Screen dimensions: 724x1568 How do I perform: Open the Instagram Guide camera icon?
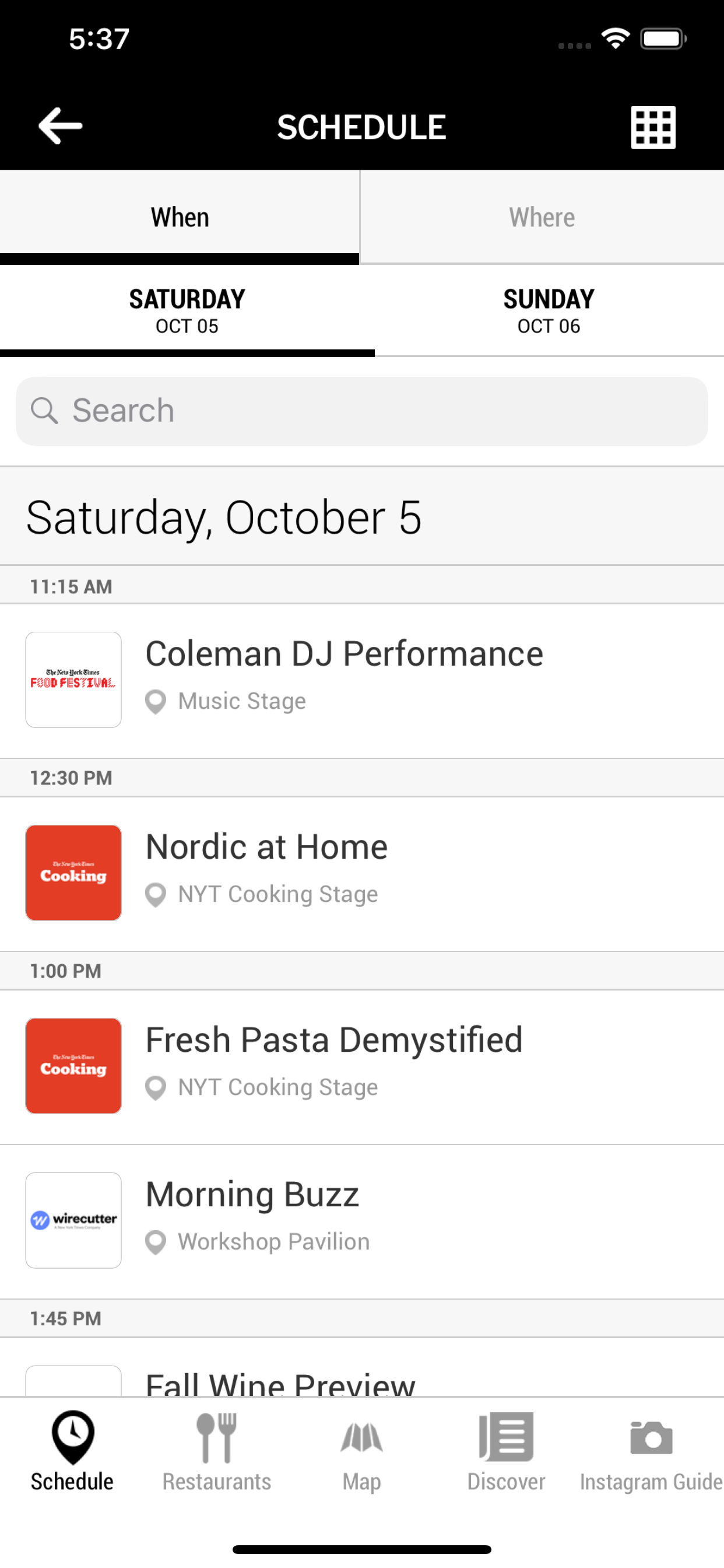click(651, 1438)
